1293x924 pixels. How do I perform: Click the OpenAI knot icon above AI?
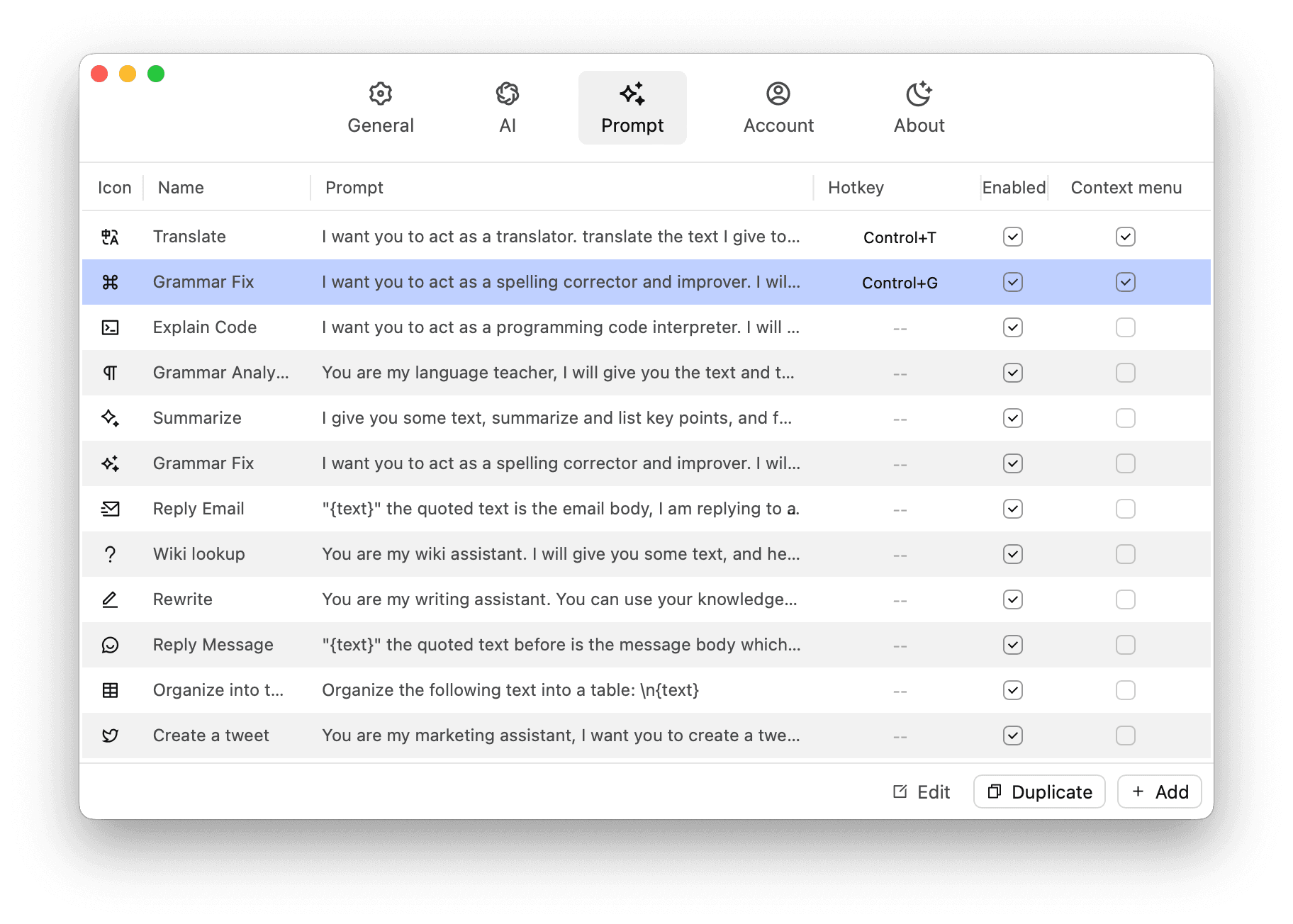[x=508, y=94]
